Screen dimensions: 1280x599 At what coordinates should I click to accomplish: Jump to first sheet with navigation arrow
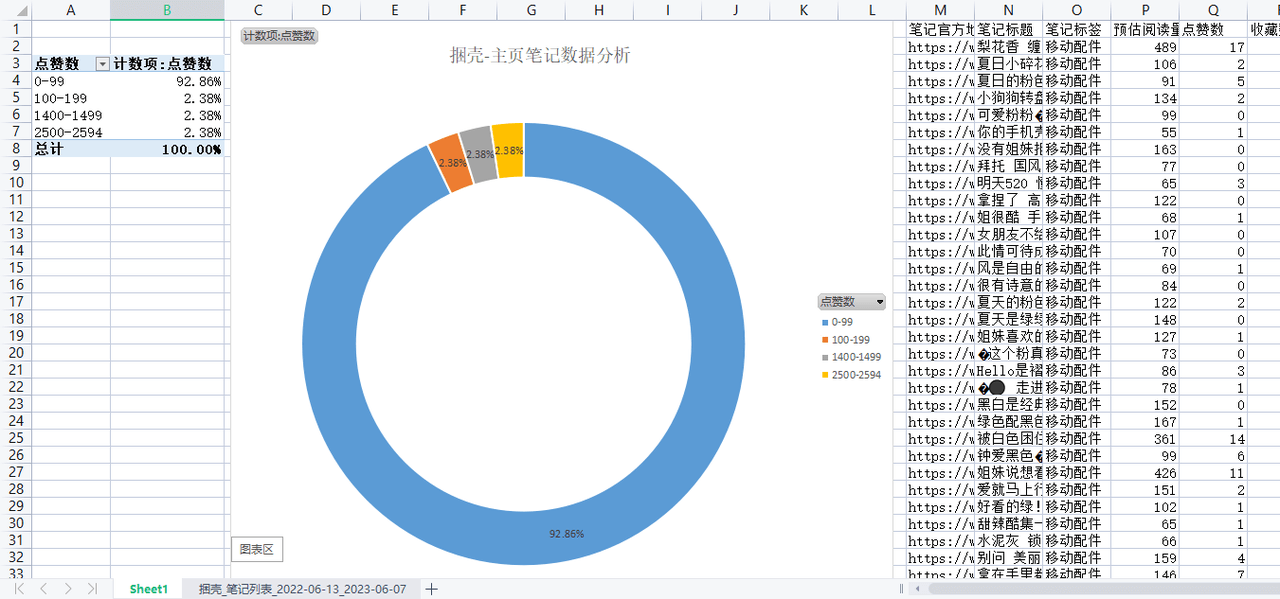20,589
